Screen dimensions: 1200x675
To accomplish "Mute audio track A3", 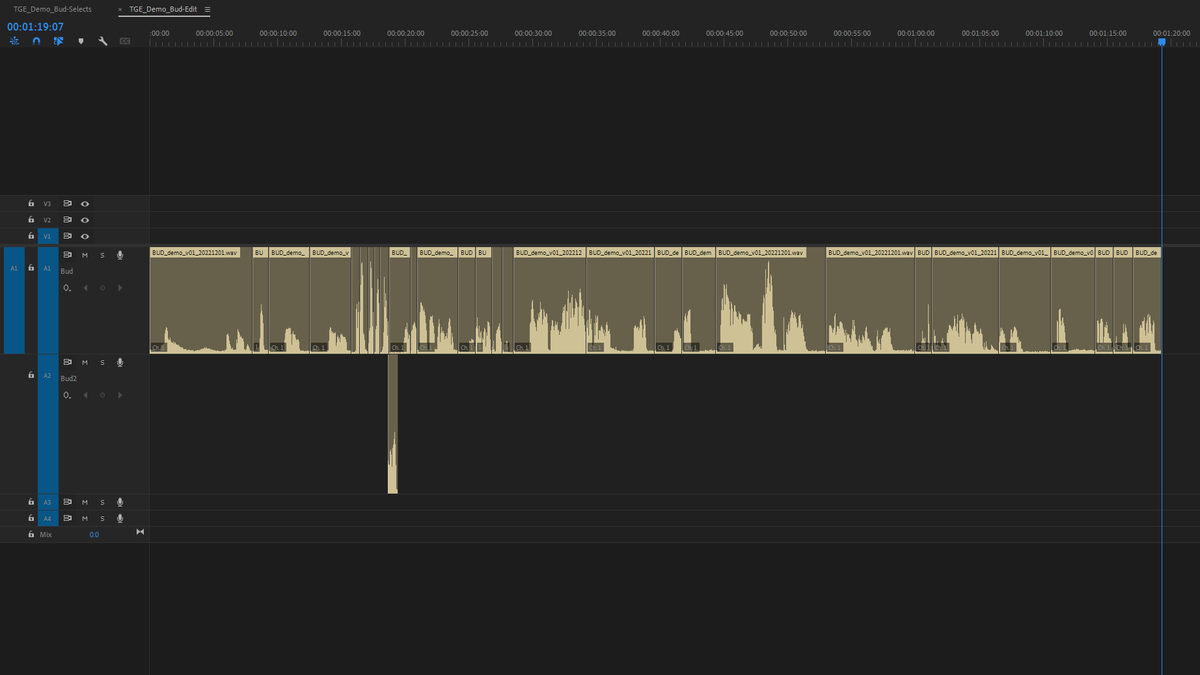I will point(85,502).
